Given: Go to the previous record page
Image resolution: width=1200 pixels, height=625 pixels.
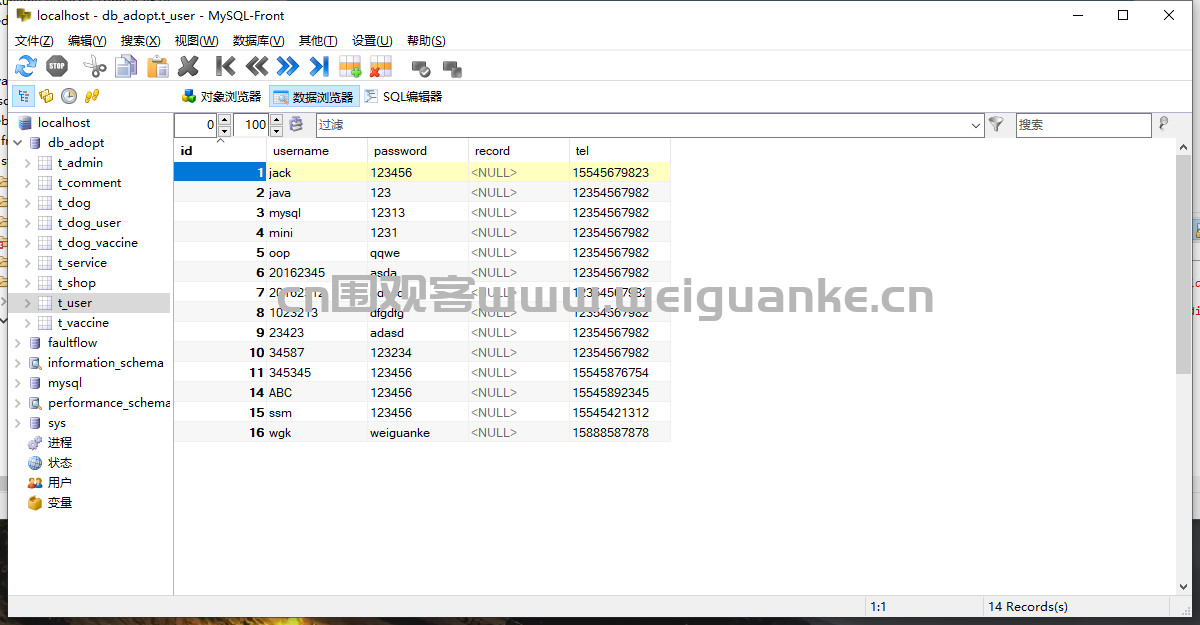Looking at the screenshot, I should click(257, 67).
